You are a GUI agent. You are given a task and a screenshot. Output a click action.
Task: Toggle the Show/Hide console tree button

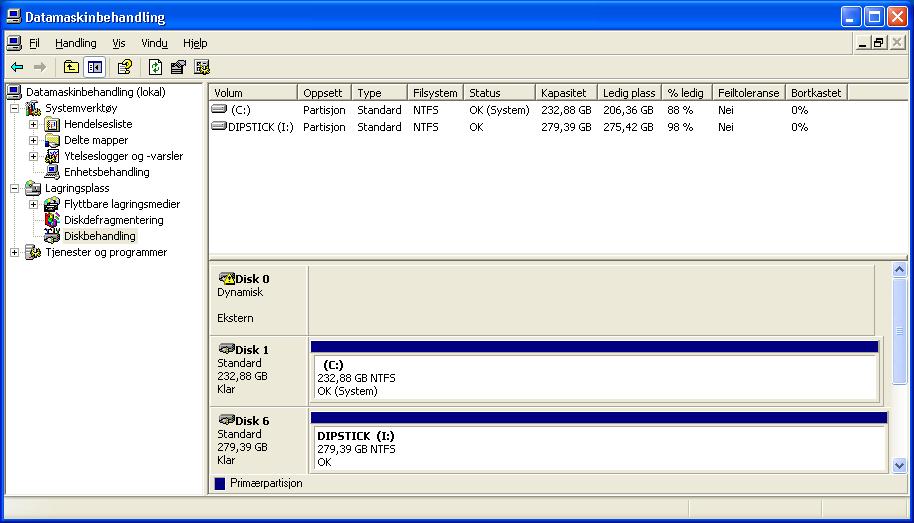click(94, 67)
